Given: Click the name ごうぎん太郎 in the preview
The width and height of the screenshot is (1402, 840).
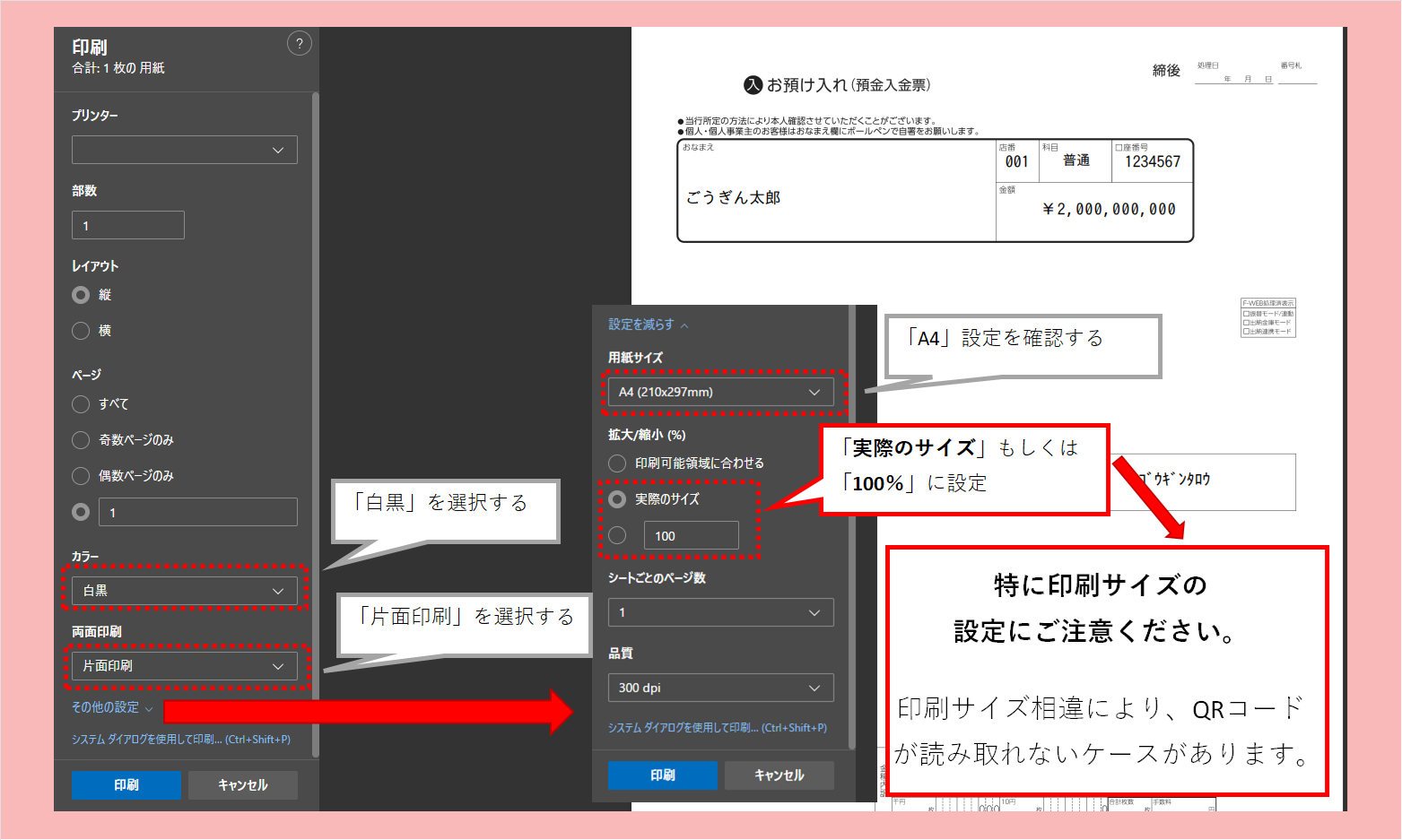Looking at the screenshot, I should 733,197.
